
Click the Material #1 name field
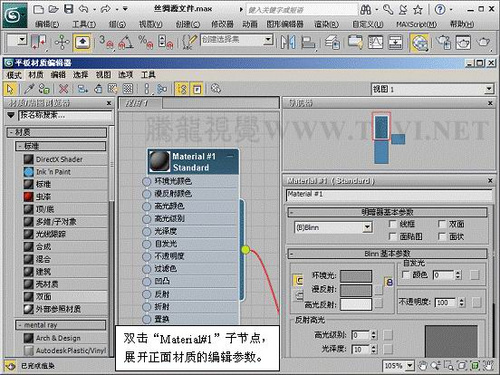pos(389,195)
